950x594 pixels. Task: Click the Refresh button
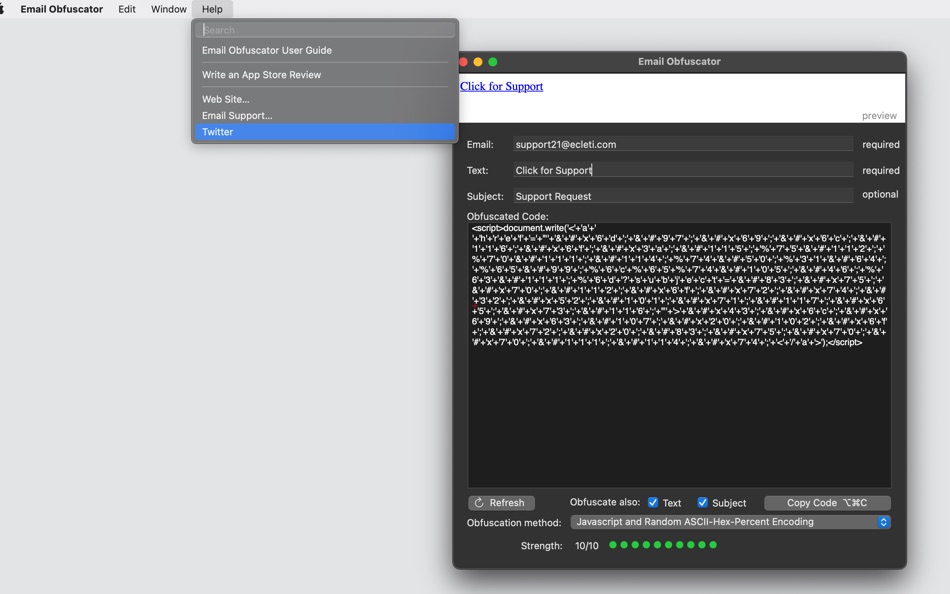pyautogui.click(x=501, y=502)
